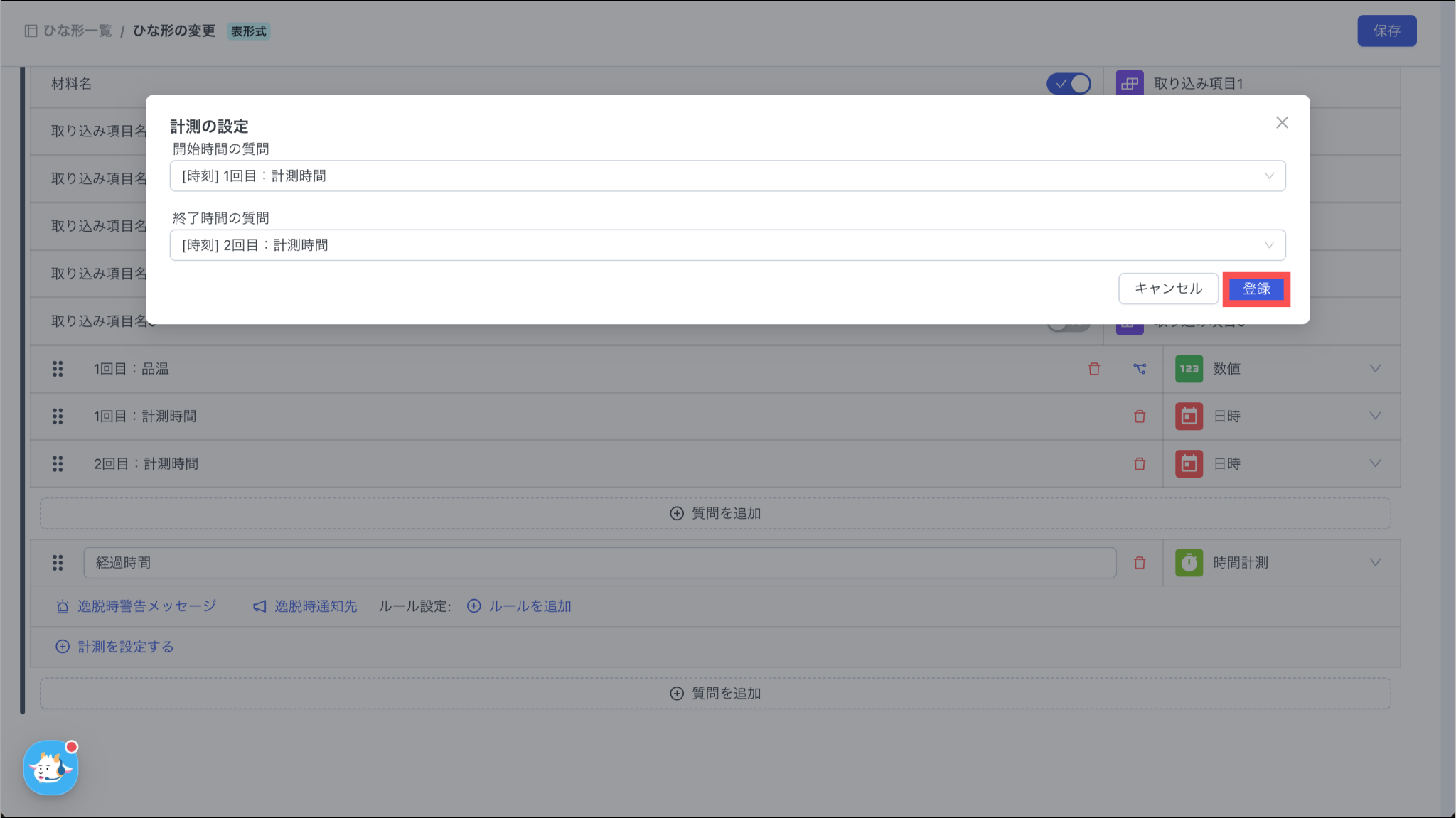Delete the 1回目:品温 row with its trash icon
Screen dimensions: 1456x818
point(1094,369)
